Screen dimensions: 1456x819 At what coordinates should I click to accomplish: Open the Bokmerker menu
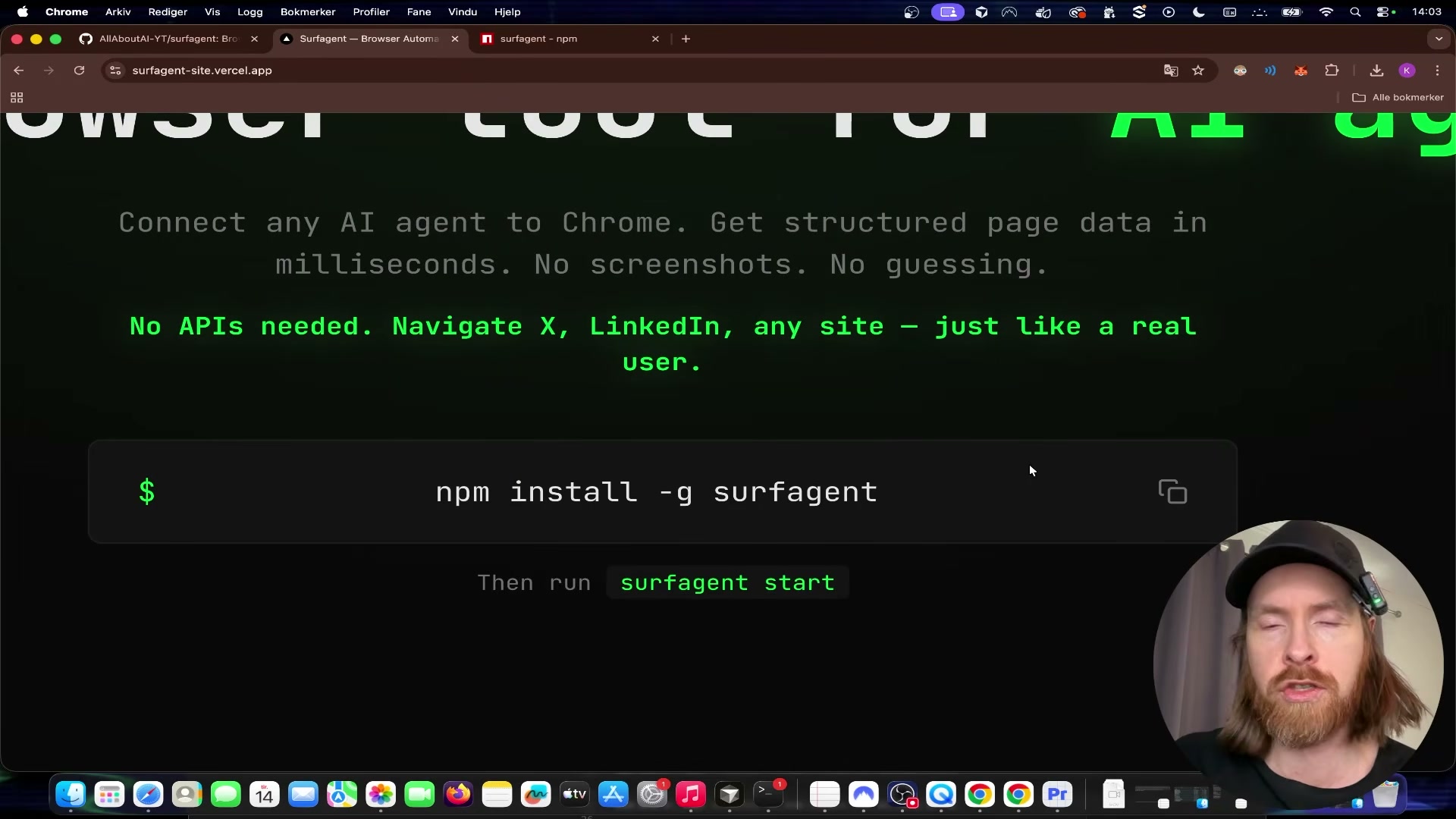click(308, 11)
